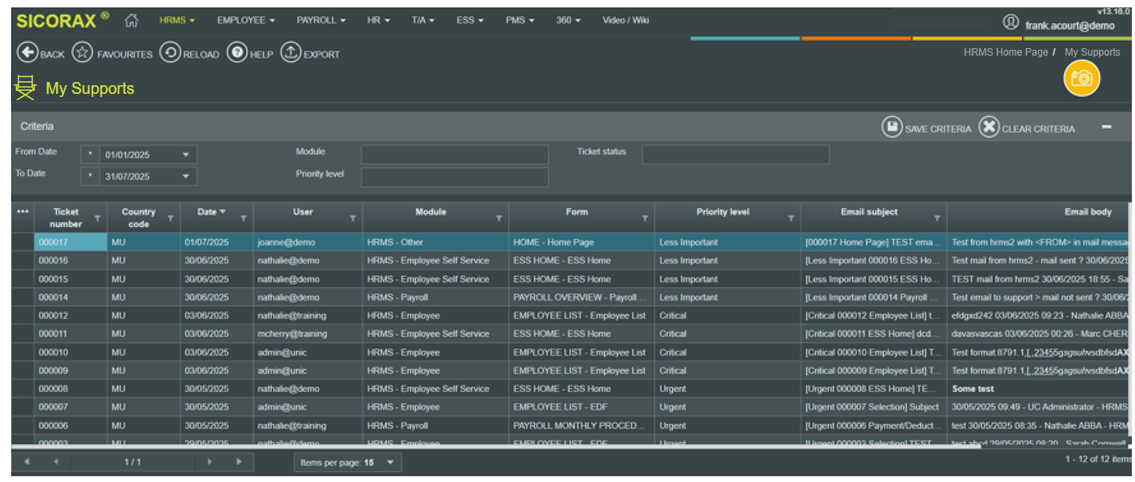Screen dimensions: 1135x482
Task: Open the ESS menu
Action: pyautogui.click(x=469, y=20)
